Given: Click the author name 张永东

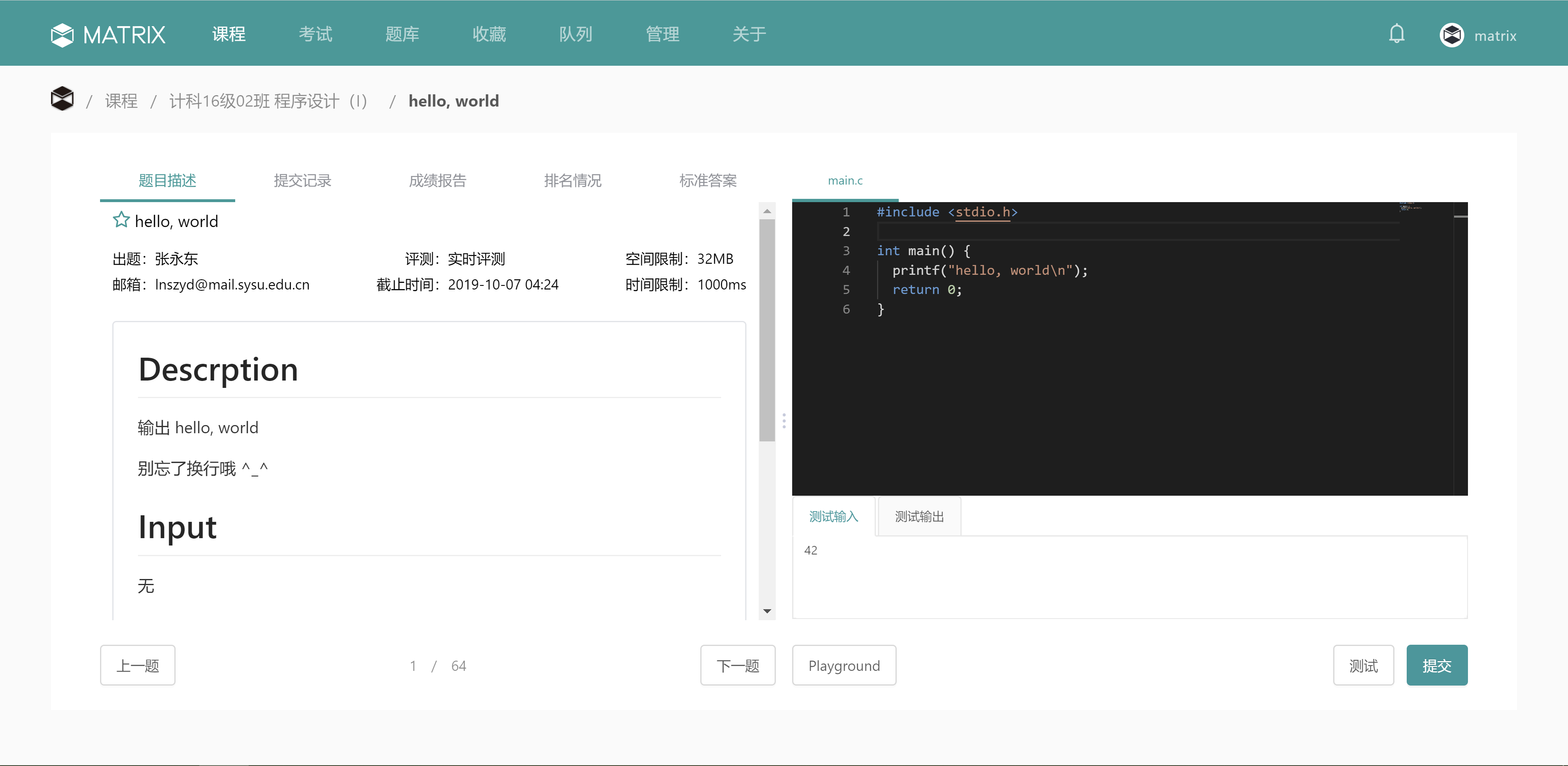Looking at the screenshot, I should [176, 259].
